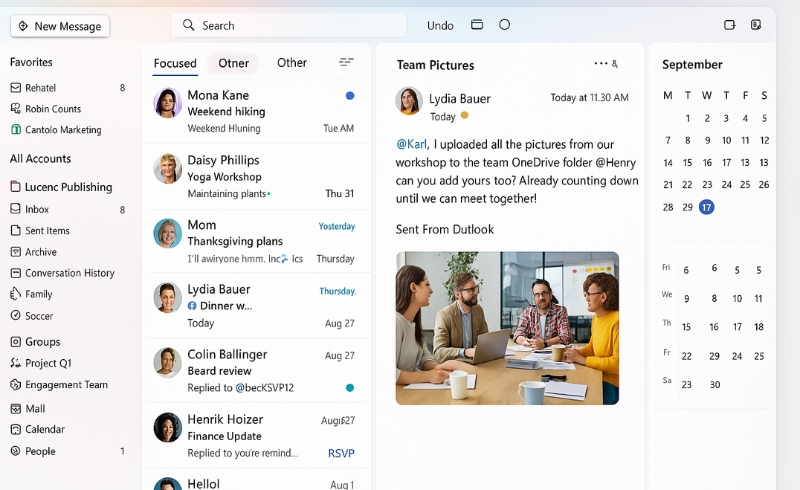The image size is (800, 490).
Task: Click the Rehatel envelope icon
Action: tap(16, 88)
